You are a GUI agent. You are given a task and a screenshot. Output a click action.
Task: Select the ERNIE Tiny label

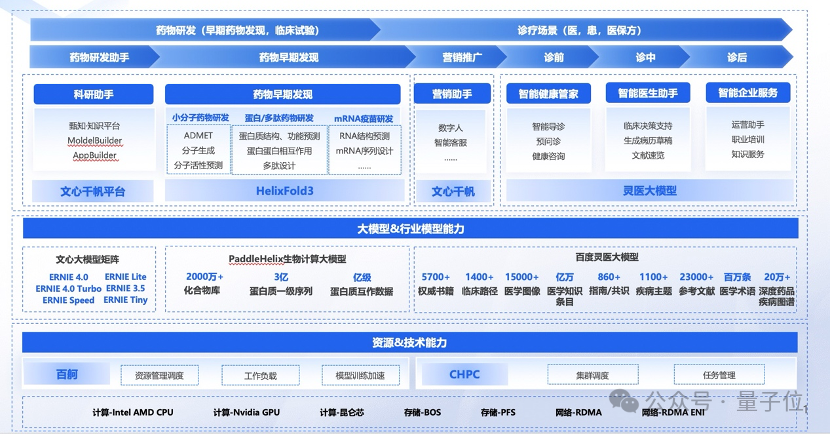(125, 300)
